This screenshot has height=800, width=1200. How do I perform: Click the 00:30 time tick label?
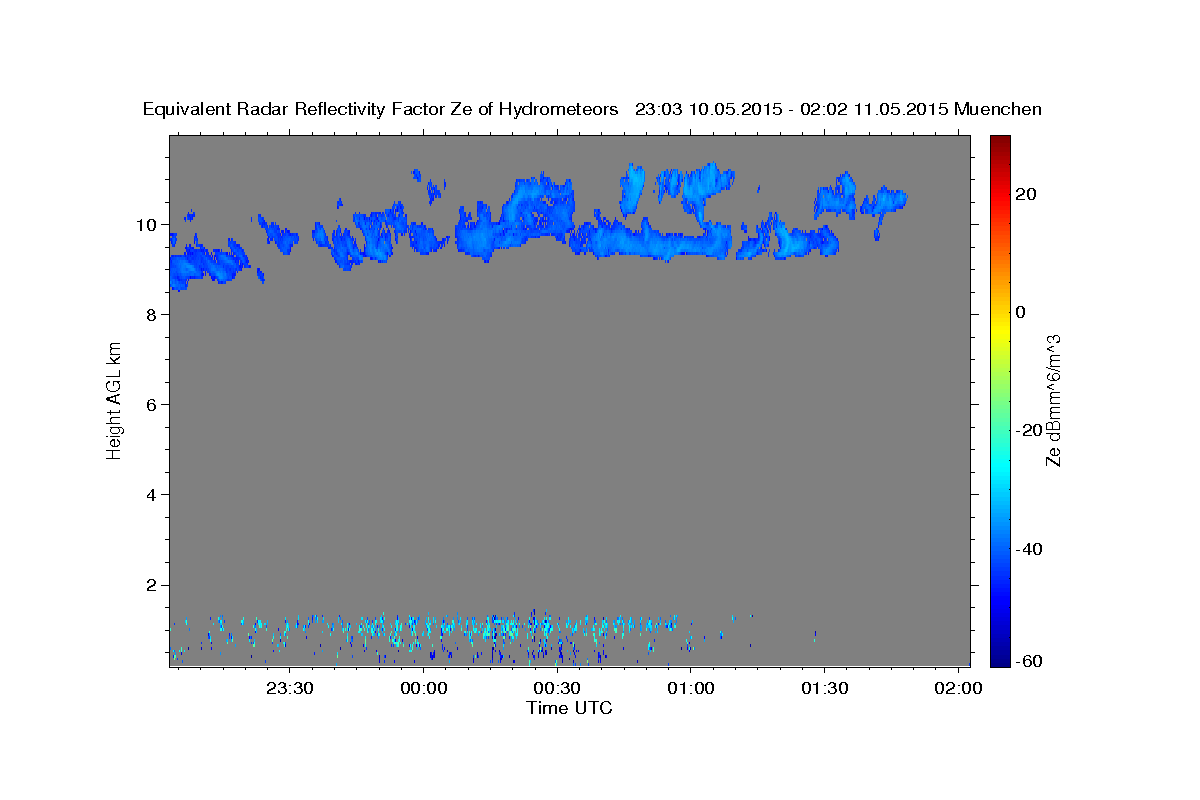[x=557, y=689]
